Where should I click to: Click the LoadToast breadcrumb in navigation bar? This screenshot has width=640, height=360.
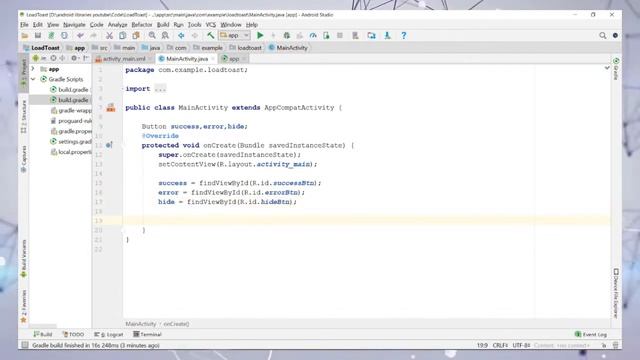[42, 48]
